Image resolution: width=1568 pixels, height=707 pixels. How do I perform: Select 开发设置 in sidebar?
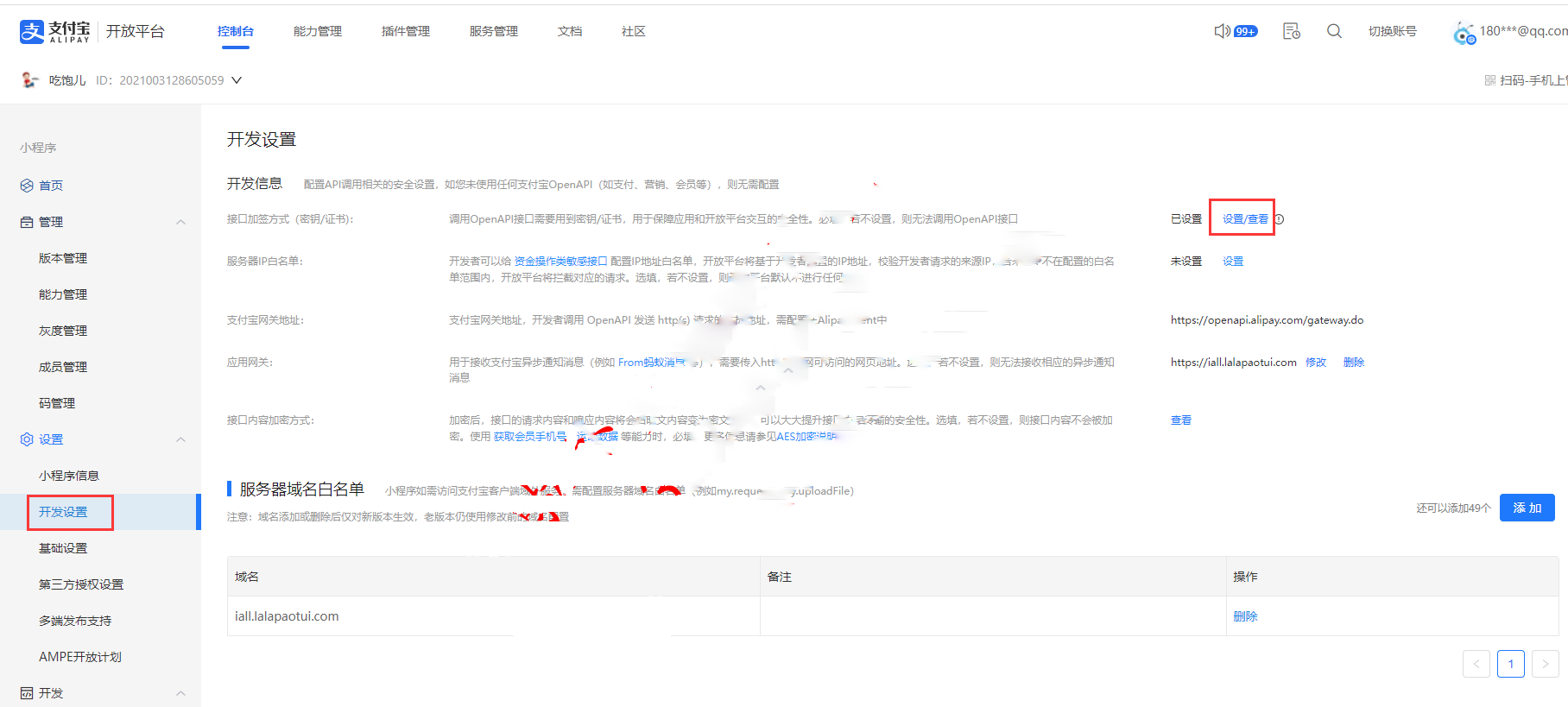coord(63,512)
